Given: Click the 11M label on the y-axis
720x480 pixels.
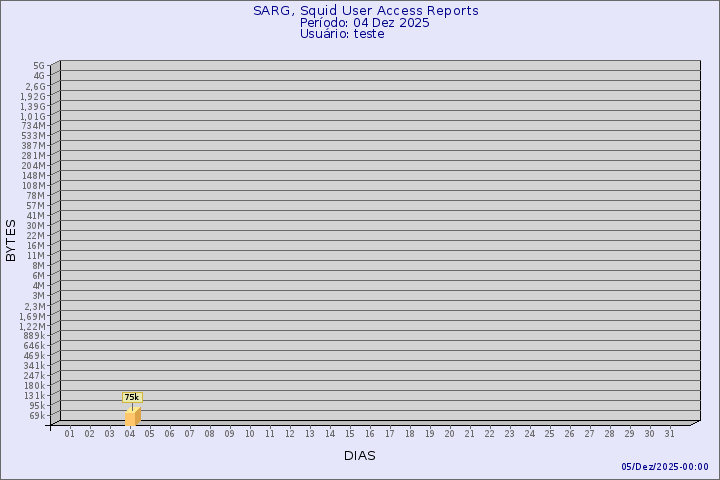Looking at the screenshot, I should 36,256.
